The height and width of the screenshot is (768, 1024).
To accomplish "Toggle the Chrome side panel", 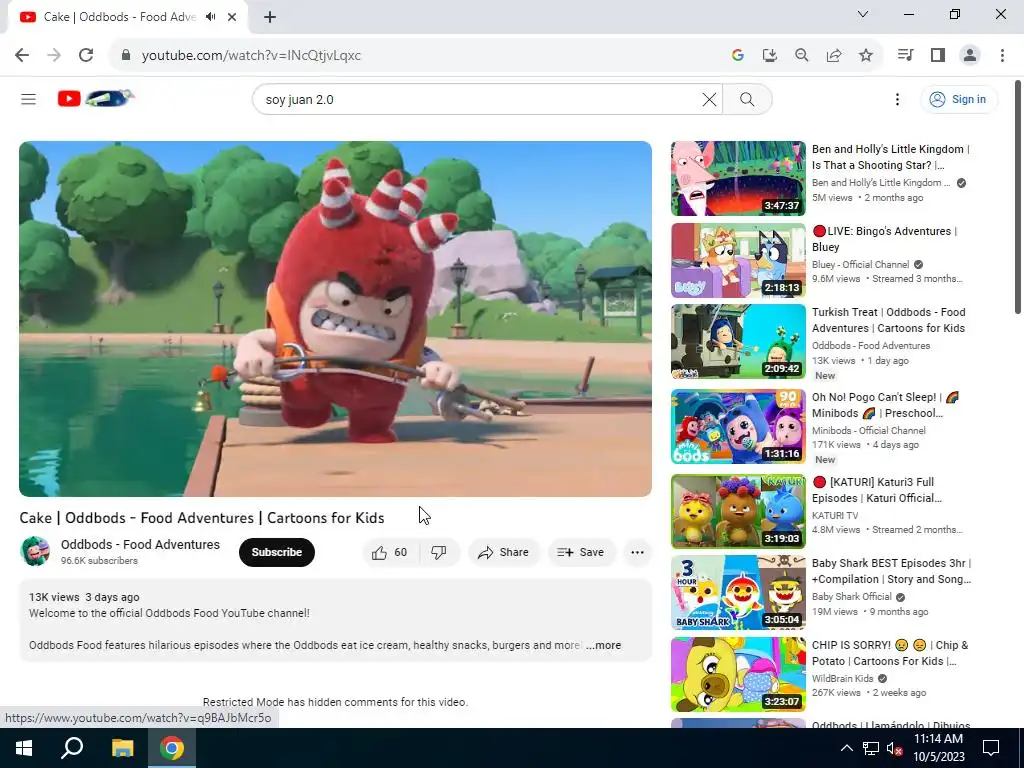I will tap(938, 56).
